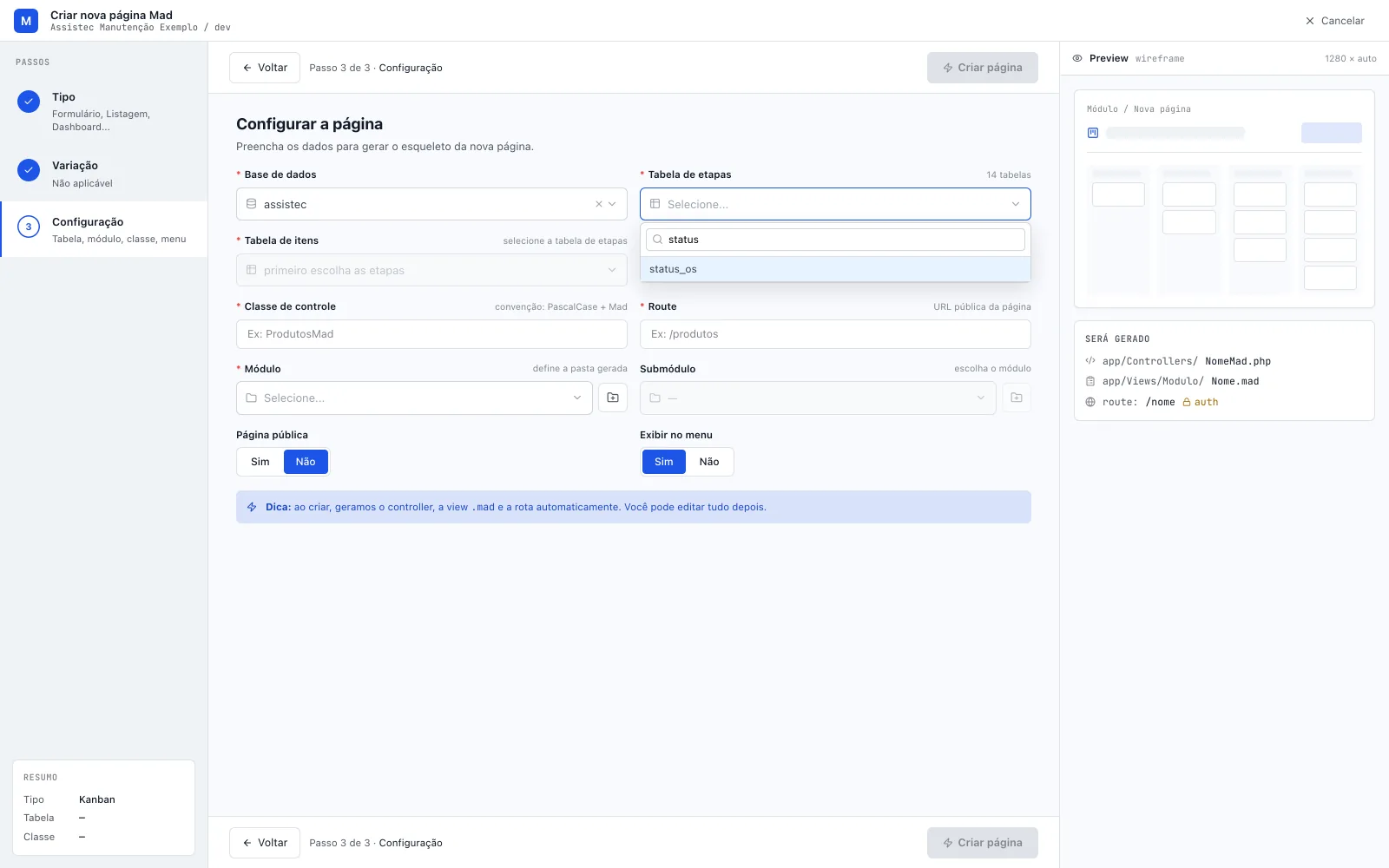
Task: Open the Tabela de itens dropdown
Action: (431, 270)
